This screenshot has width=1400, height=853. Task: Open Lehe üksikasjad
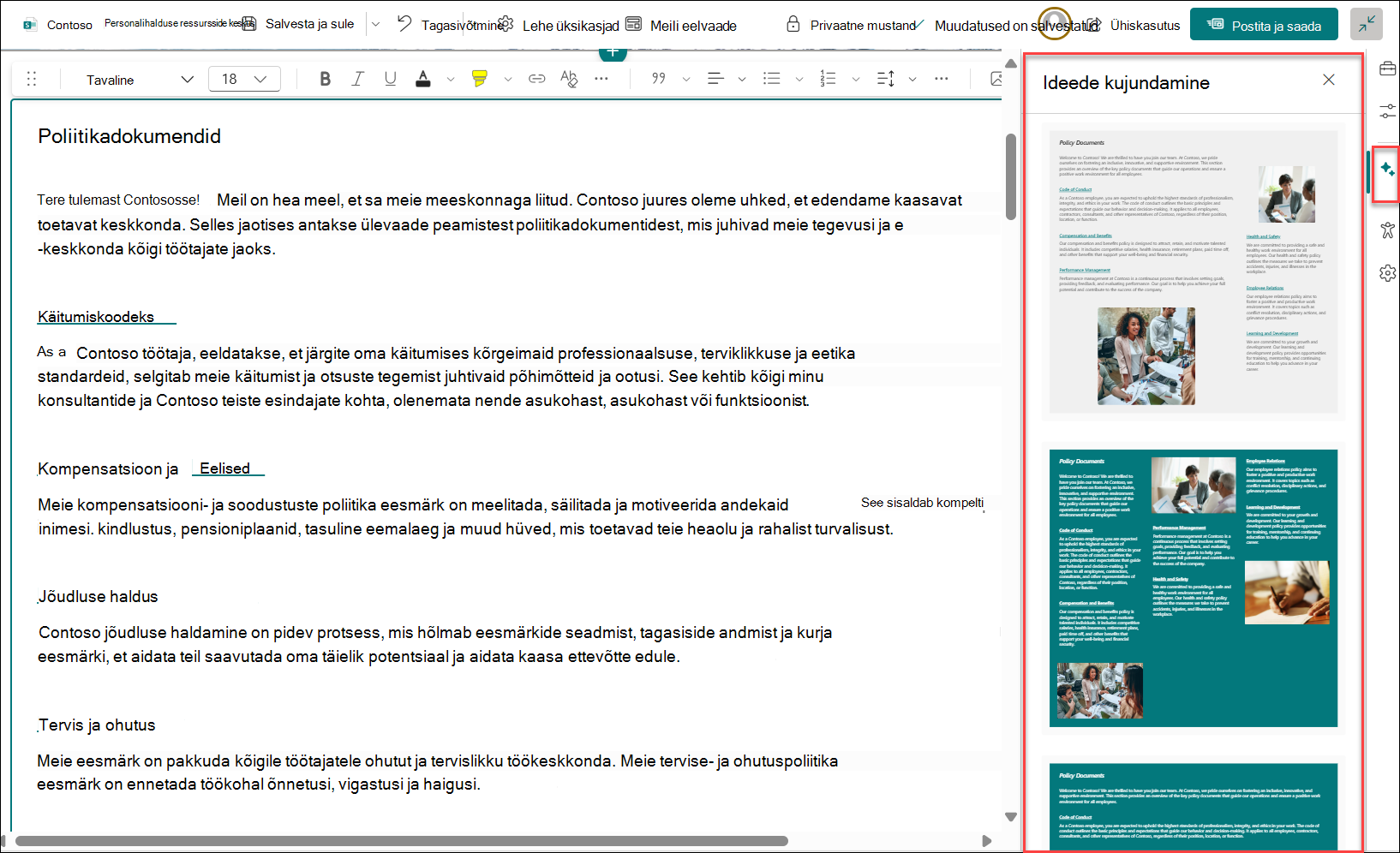point(559,25)
